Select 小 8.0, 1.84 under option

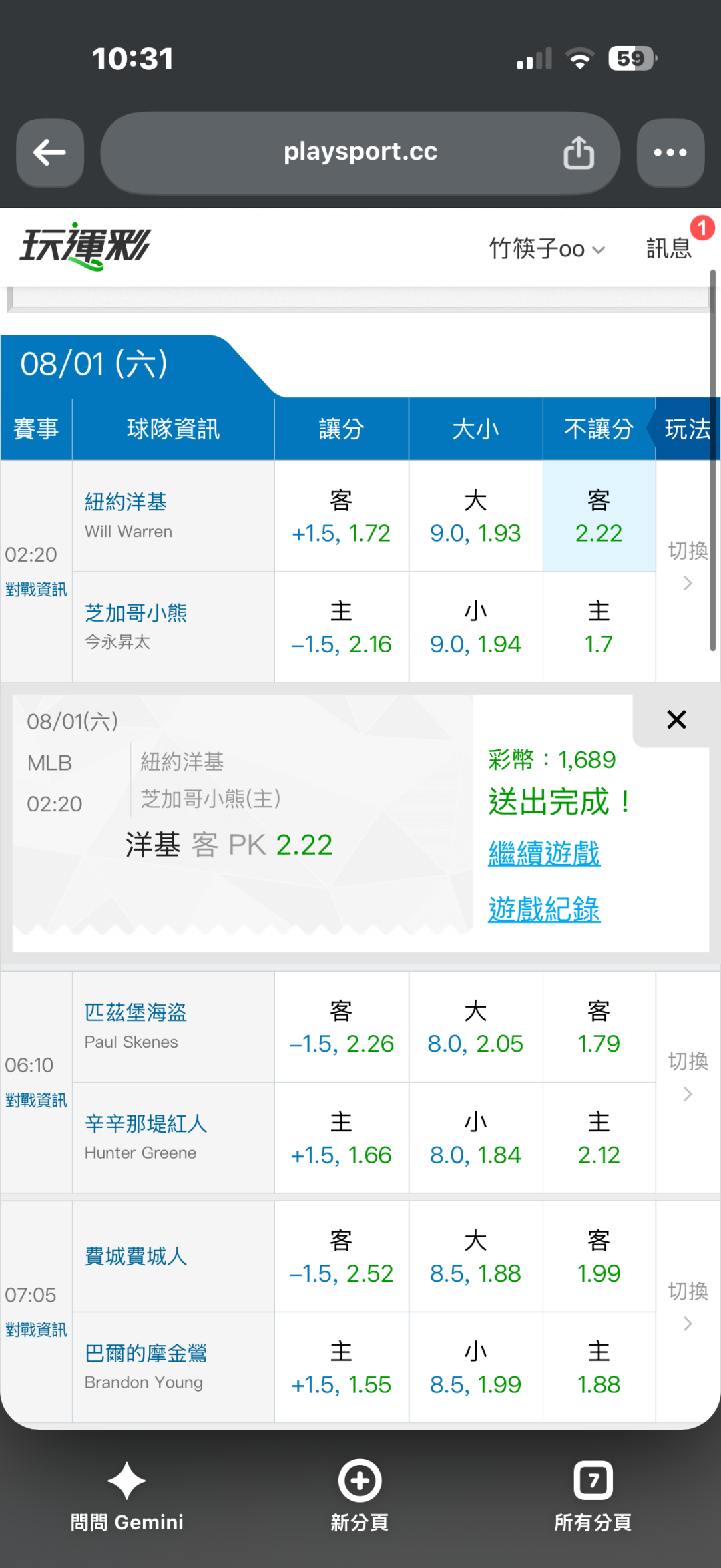coord(475,1138)
